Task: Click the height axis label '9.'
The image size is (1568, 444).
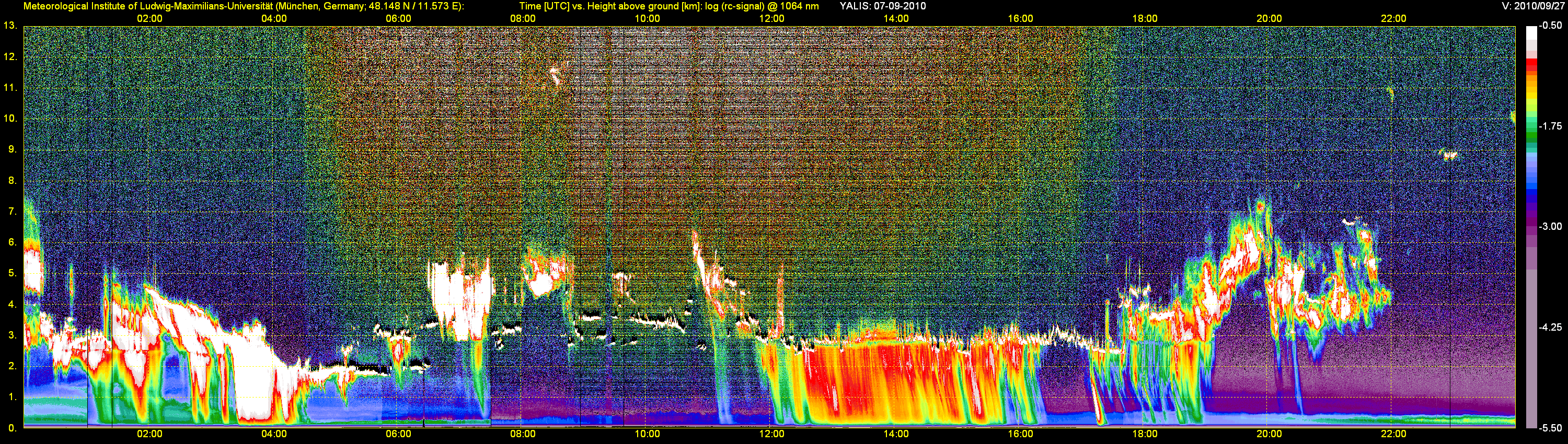Action: (12, 149)
